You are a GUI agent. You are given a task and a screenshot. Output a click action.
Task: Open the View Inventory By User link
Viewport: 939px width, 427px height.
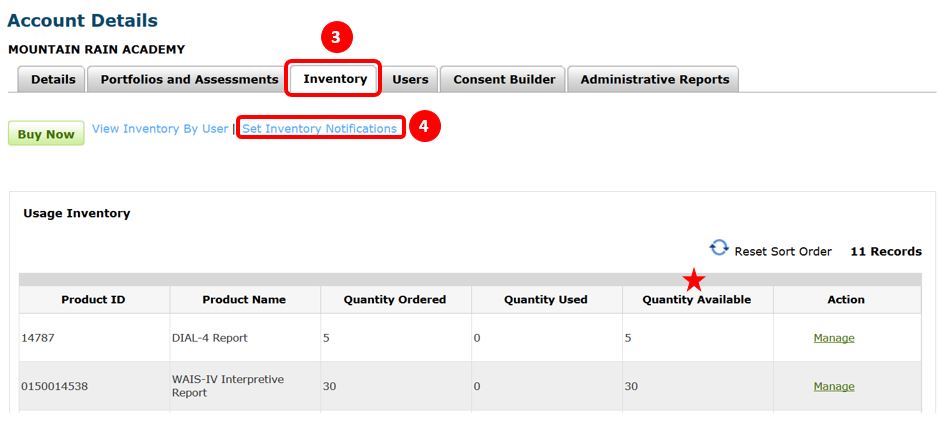160,129
